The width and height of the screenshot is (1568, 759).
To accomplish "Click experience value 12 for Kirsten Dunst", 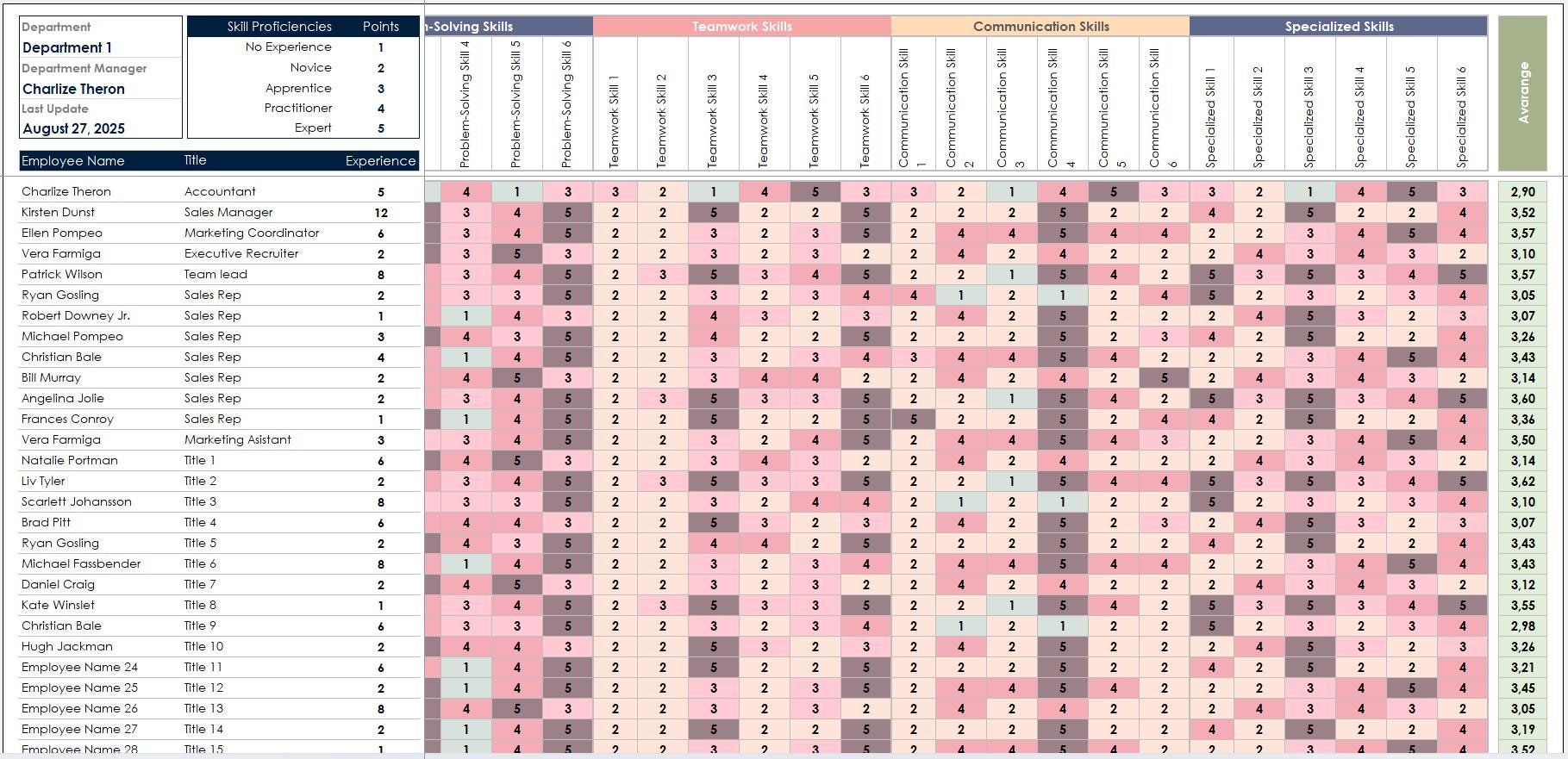I will tap(381, 213).
